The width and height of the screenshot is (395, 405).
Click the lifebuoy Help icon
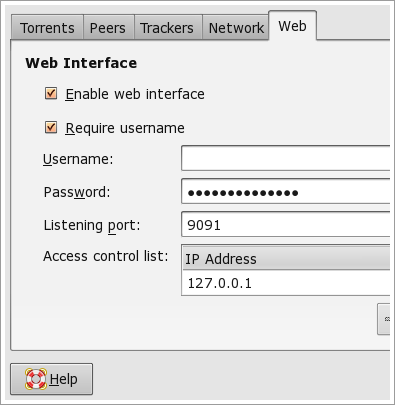(x=36, y=379)
